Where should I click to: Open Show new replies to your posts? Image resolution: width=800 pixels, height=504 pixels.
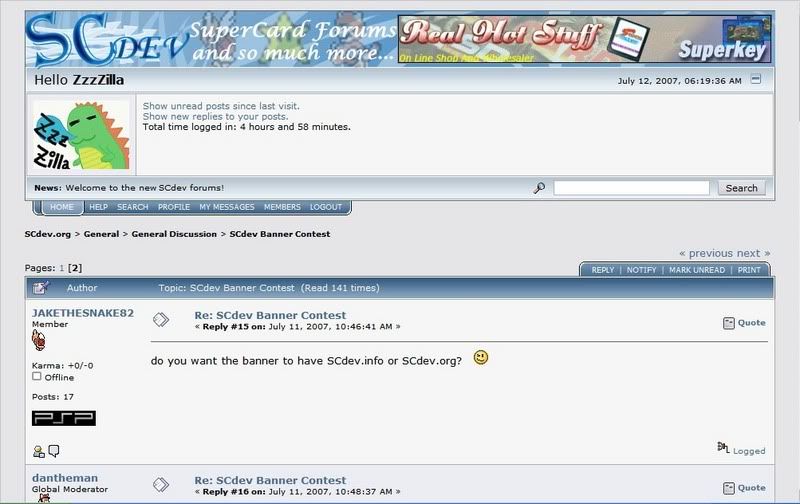[x=215, y=116]
